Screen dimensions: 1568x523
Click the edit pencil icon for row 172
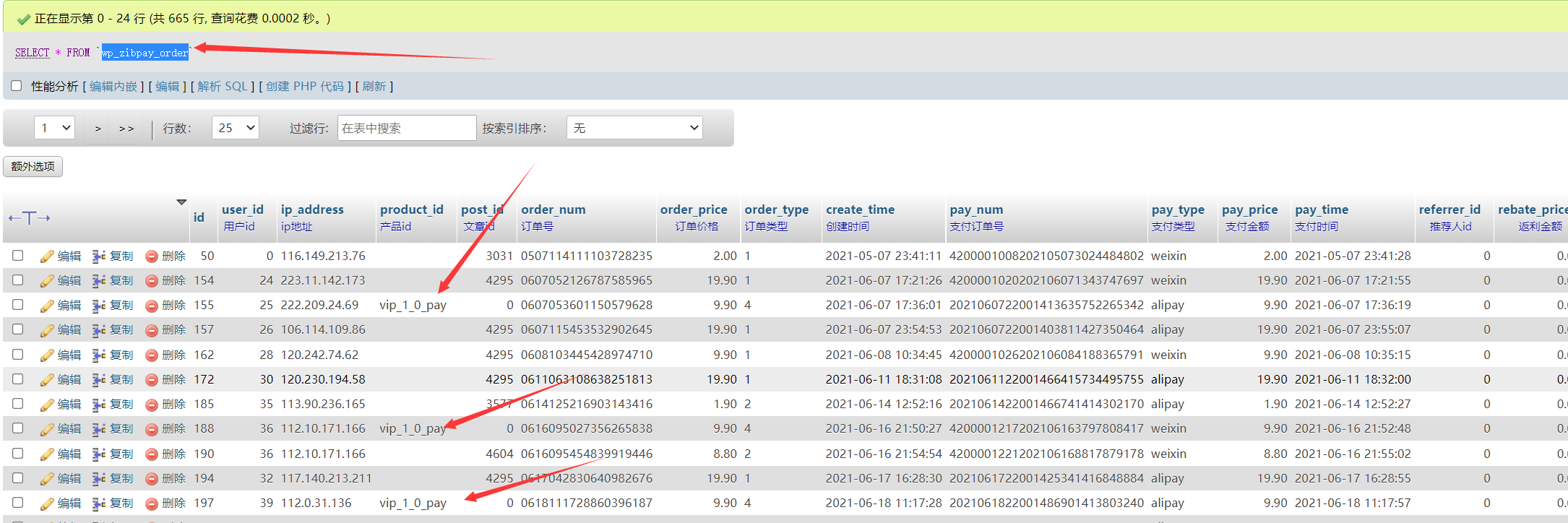pyautogui.click(x=48, y=380)
